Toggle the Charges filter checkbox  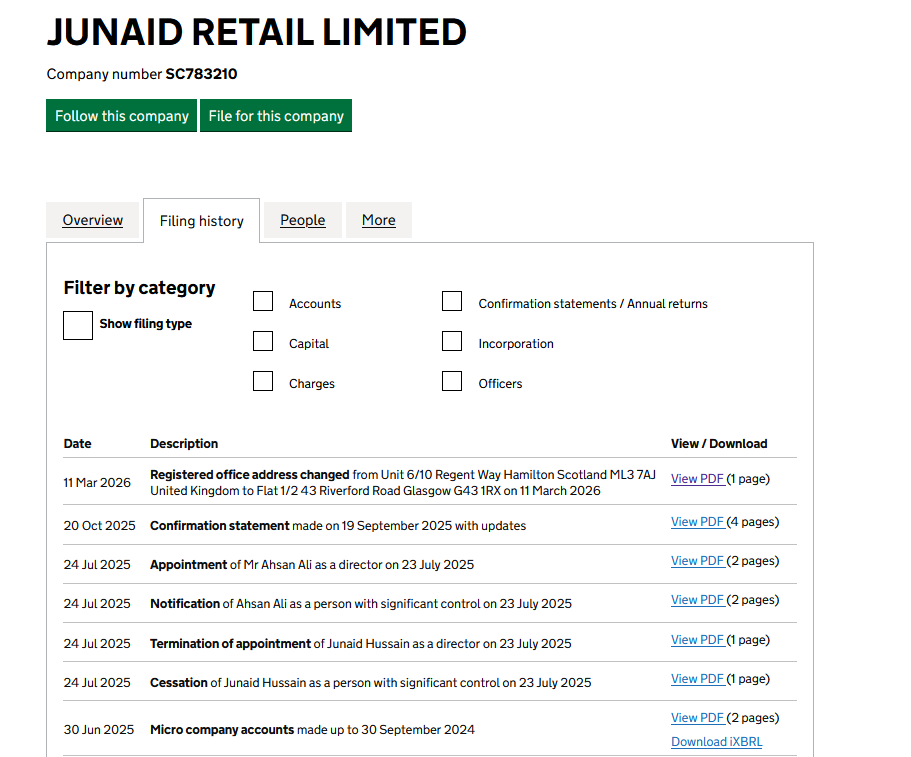(x=263, y=382)
